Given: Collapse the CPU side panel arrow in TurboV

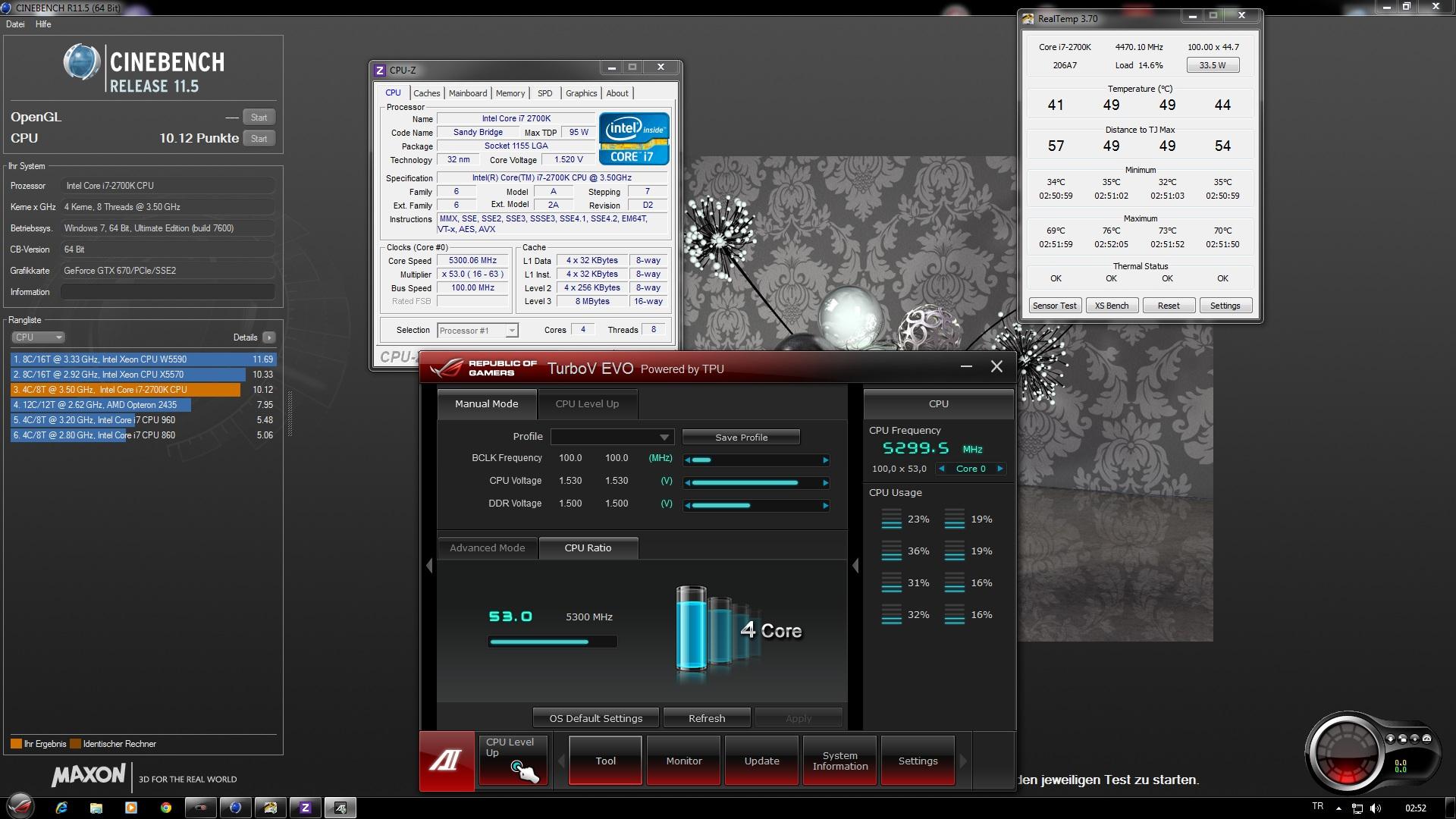Looking at the screenshot, I should [855, 566].
